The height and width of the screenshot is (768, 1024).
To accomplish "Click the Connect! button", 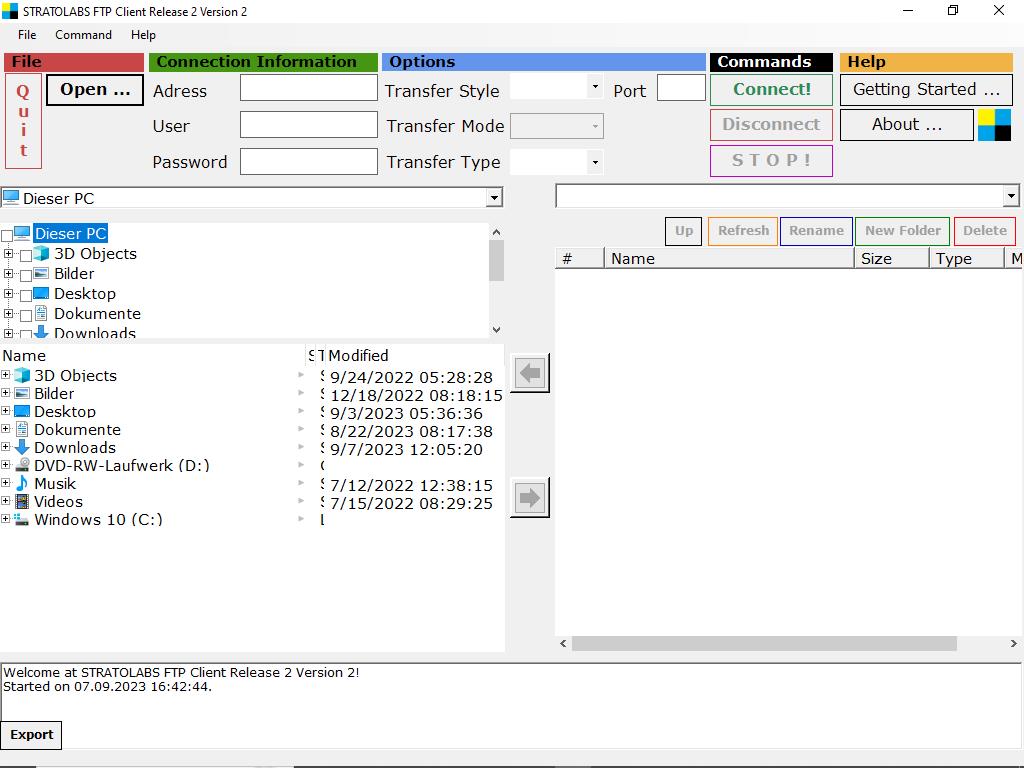I will [771, 89].
